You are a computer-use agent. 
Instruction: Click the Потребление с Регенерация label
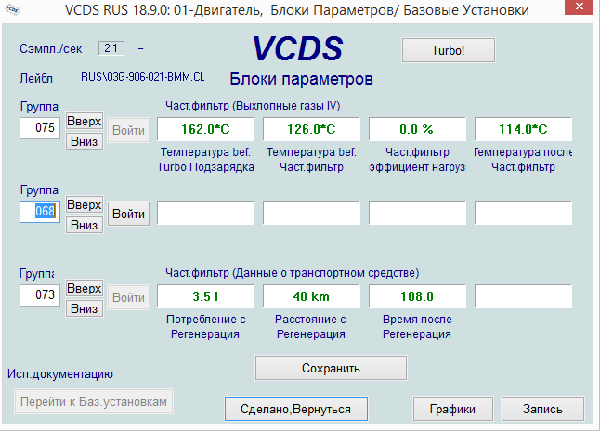(205, 327)
